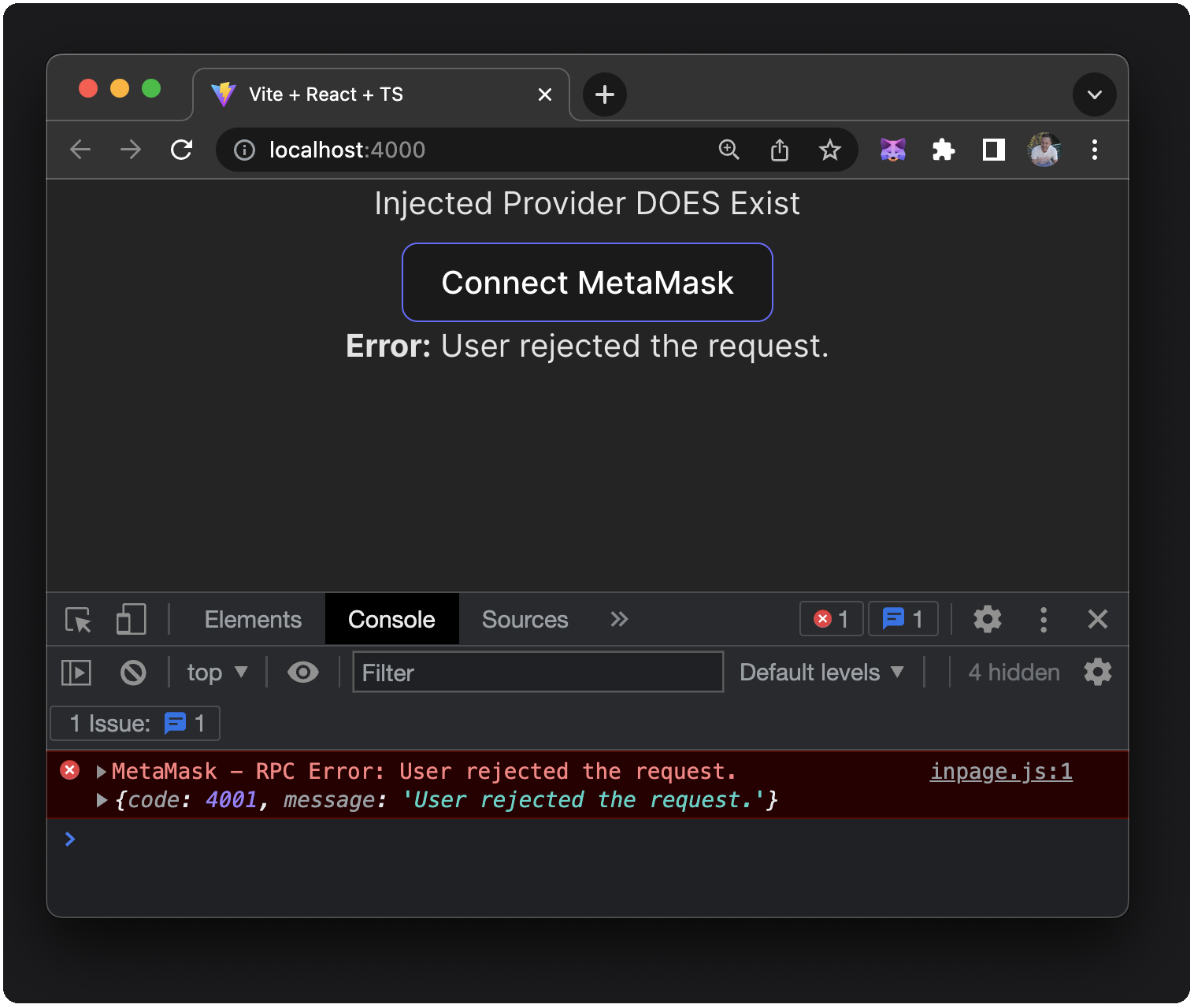
Task: Activate the DevTools element inspector picker
Action: (x=79, y=620)
